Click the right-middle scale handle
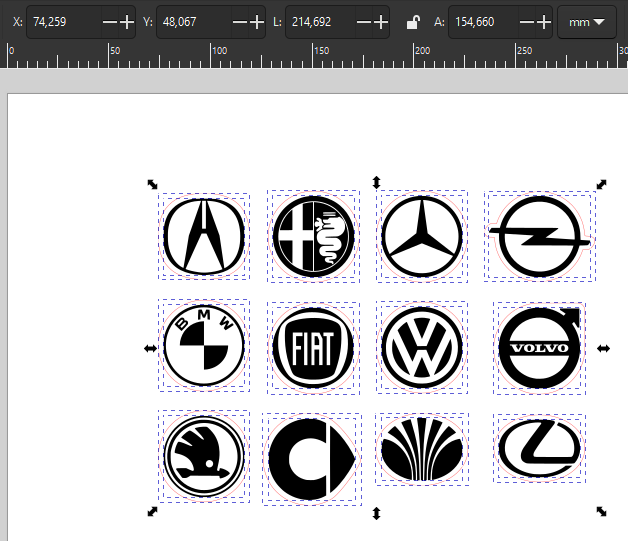The image size is (628, 541). point(603,349)
